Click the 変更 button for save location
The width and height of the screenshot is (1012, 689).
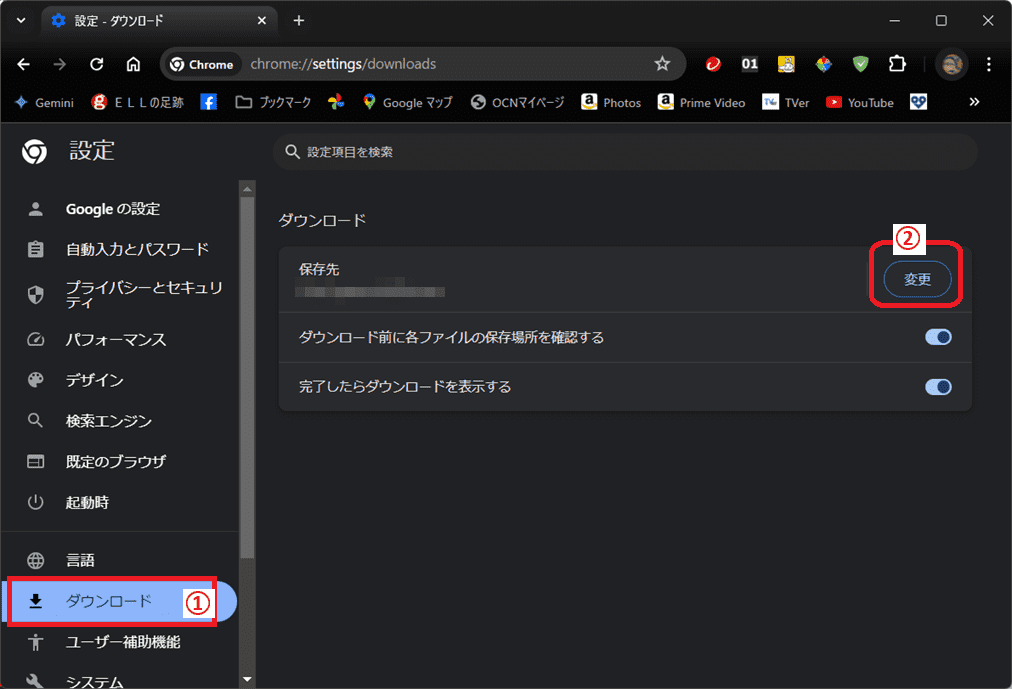point(917,280)
